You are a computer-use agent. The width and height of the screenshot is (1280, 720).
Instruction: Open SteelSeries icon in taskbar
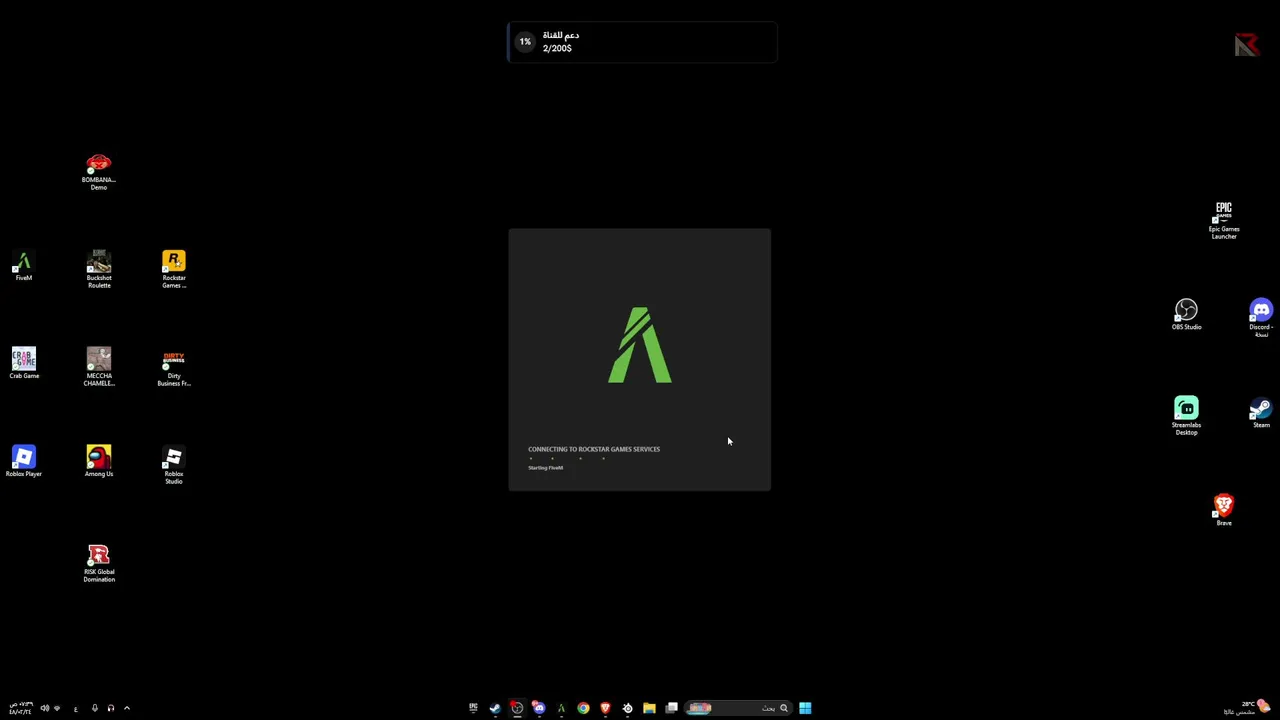pyautogui.click(x=627, y=708)
